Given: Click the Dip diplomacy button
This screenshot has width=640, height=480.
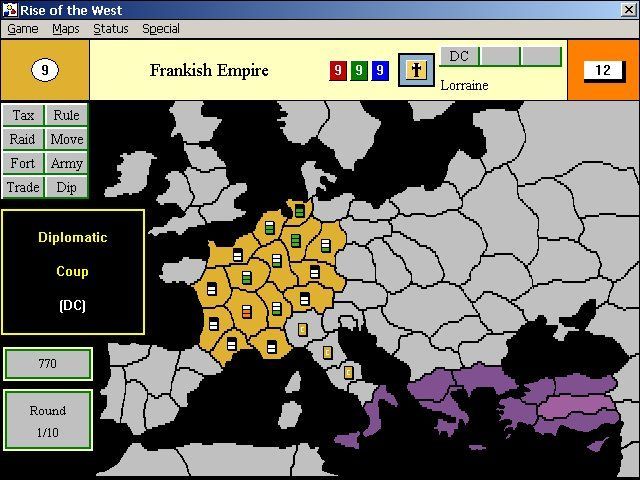Looking at the screenshot, I should point(66,187).
